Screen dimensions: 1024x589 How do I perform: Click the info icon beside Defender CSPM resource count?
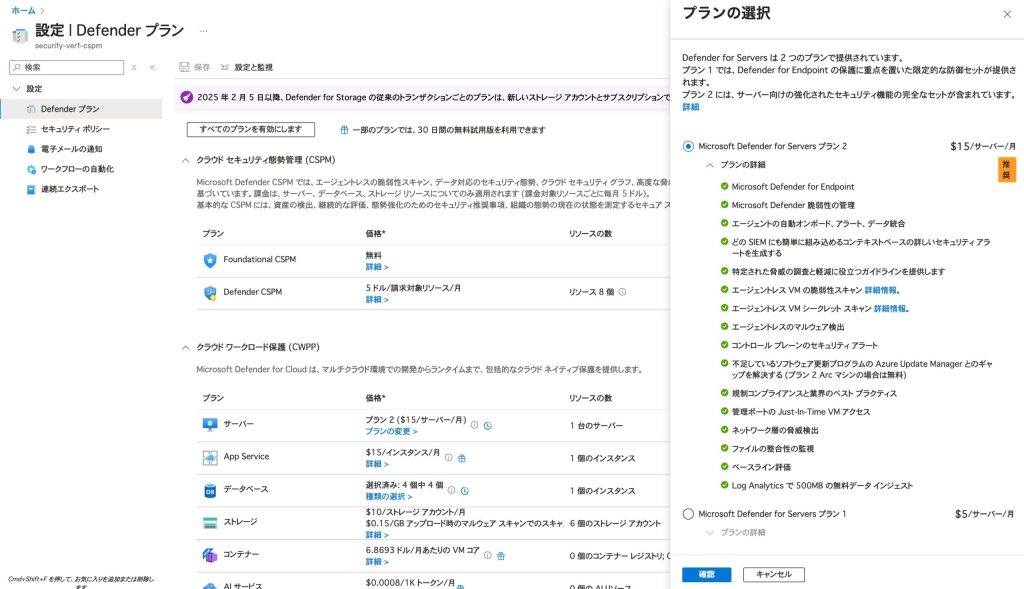click(622, 292)
